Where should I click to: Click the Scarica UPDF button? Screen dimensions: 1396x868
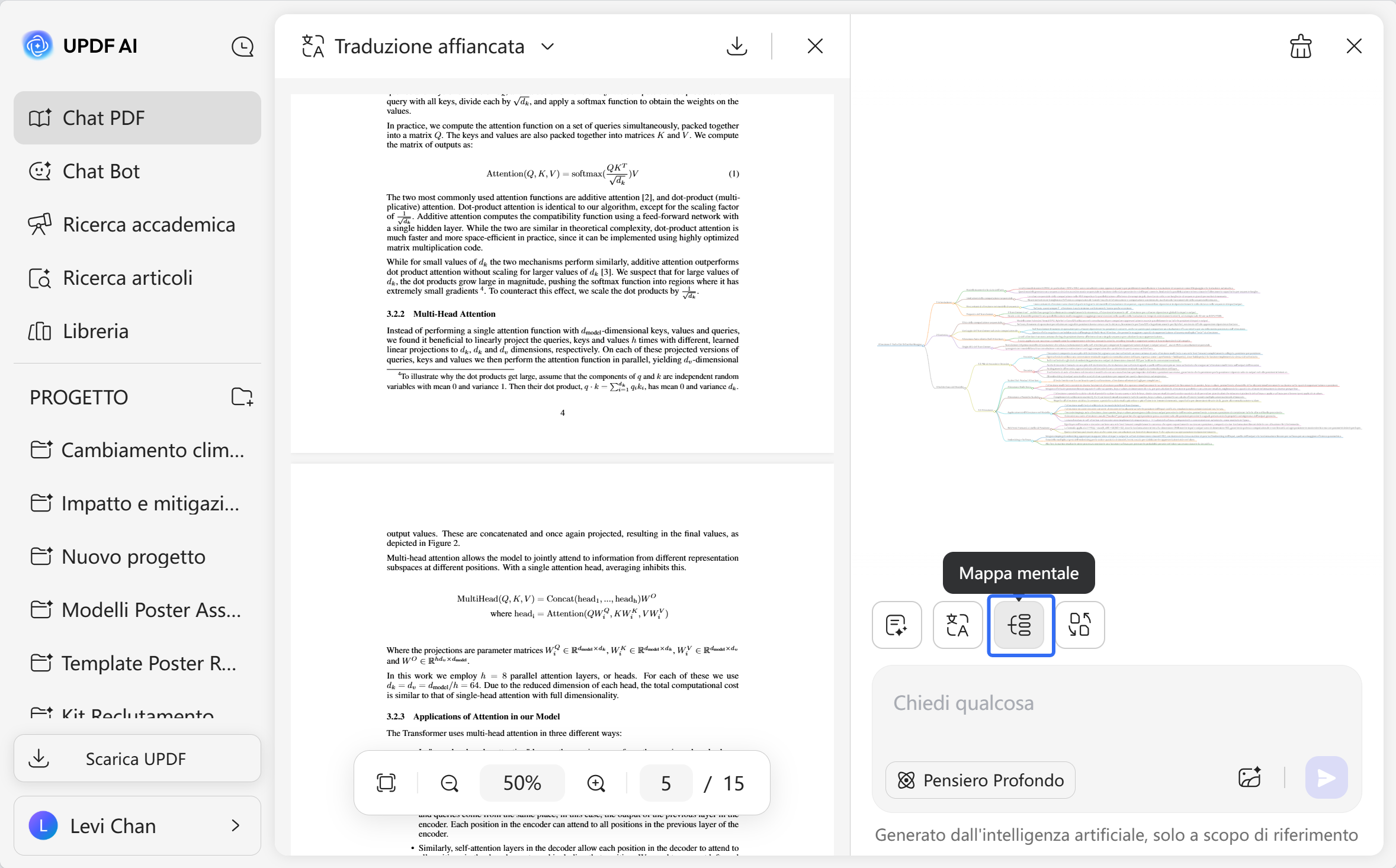(x=137, y=758)
